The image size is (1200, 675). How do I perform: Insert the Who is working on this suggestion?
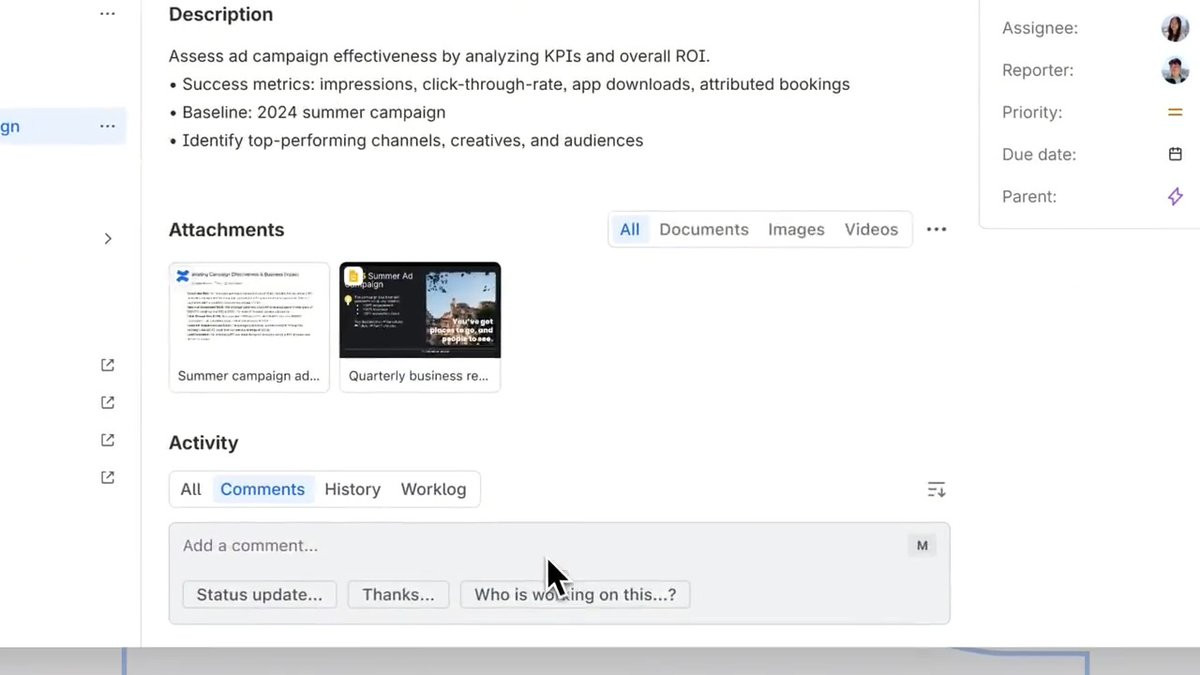click(x=575, y=594)
